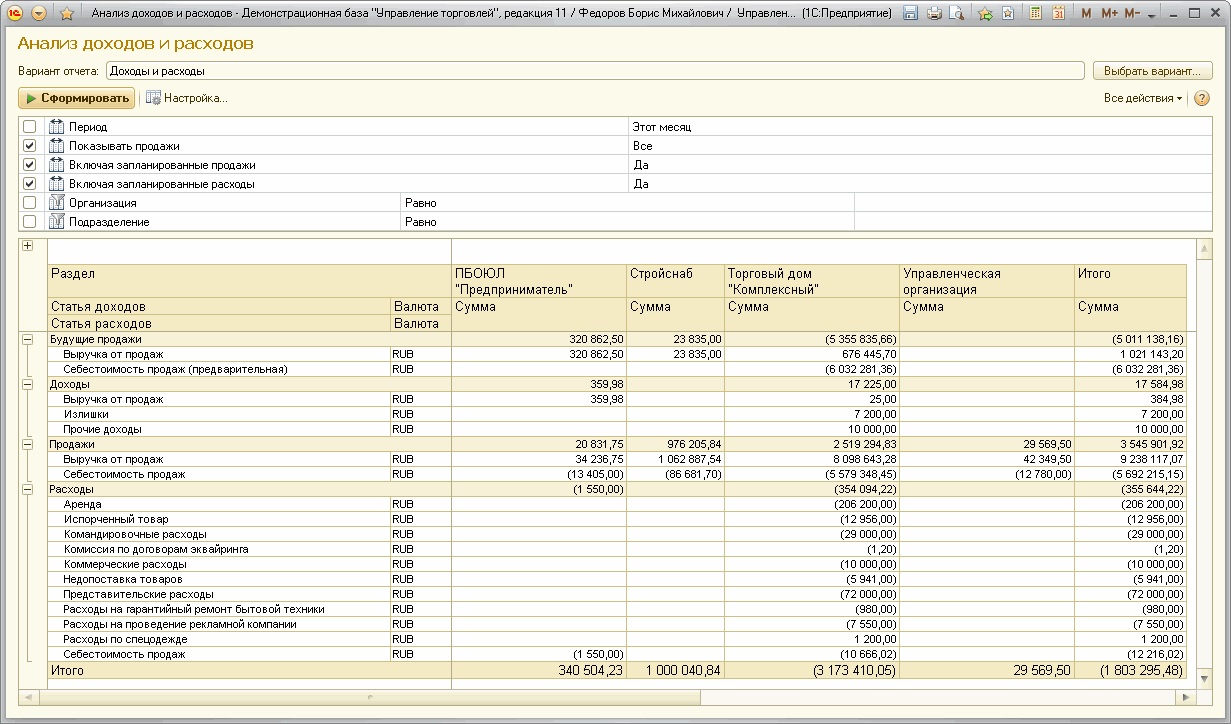This screenshot has height=724, width=1231.
Task: Uncheck the Показывать продажи checkbox
Action: [x=29, y=146]
